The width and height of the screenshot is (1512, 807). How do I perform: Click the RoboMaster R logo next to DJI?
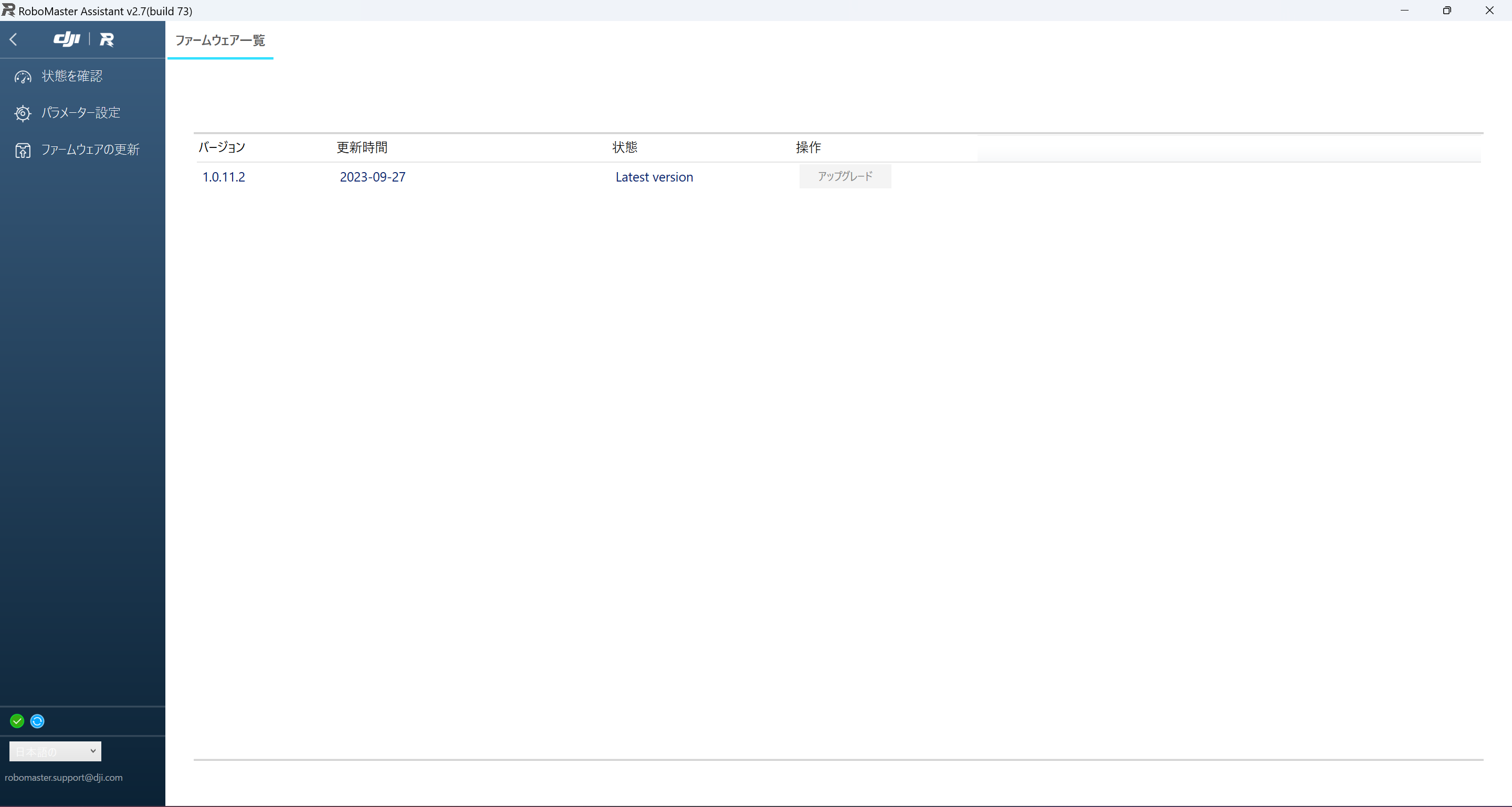tap(107, 39)
